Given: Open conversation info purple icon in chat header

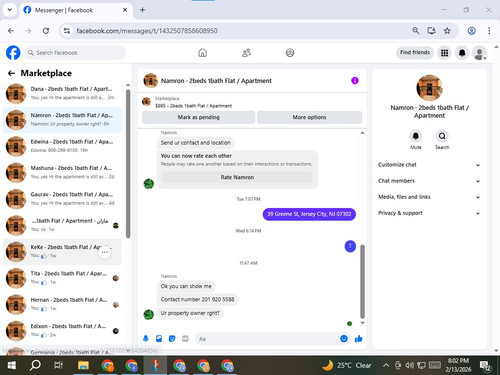Looking at the screenshot, I should (x=355, y=81).
